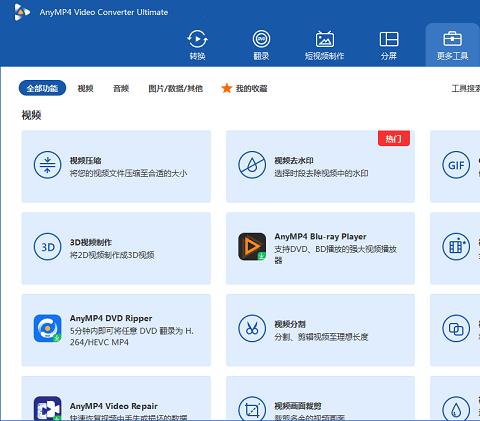The image size is (480, 421).
Task: Show 全部功能 (All features) filter
Action: coord(42,88)
